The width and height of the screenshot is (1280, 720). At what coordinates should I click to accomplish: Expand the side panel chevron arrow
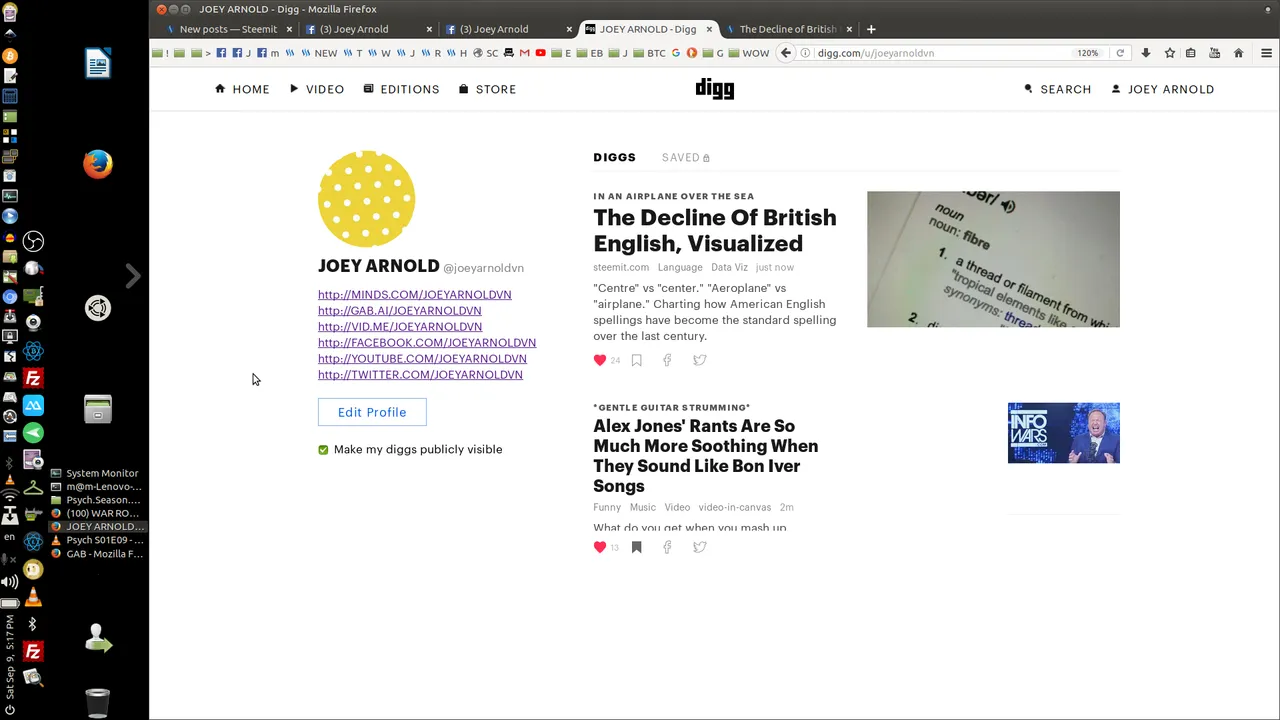tap(133, 276)
